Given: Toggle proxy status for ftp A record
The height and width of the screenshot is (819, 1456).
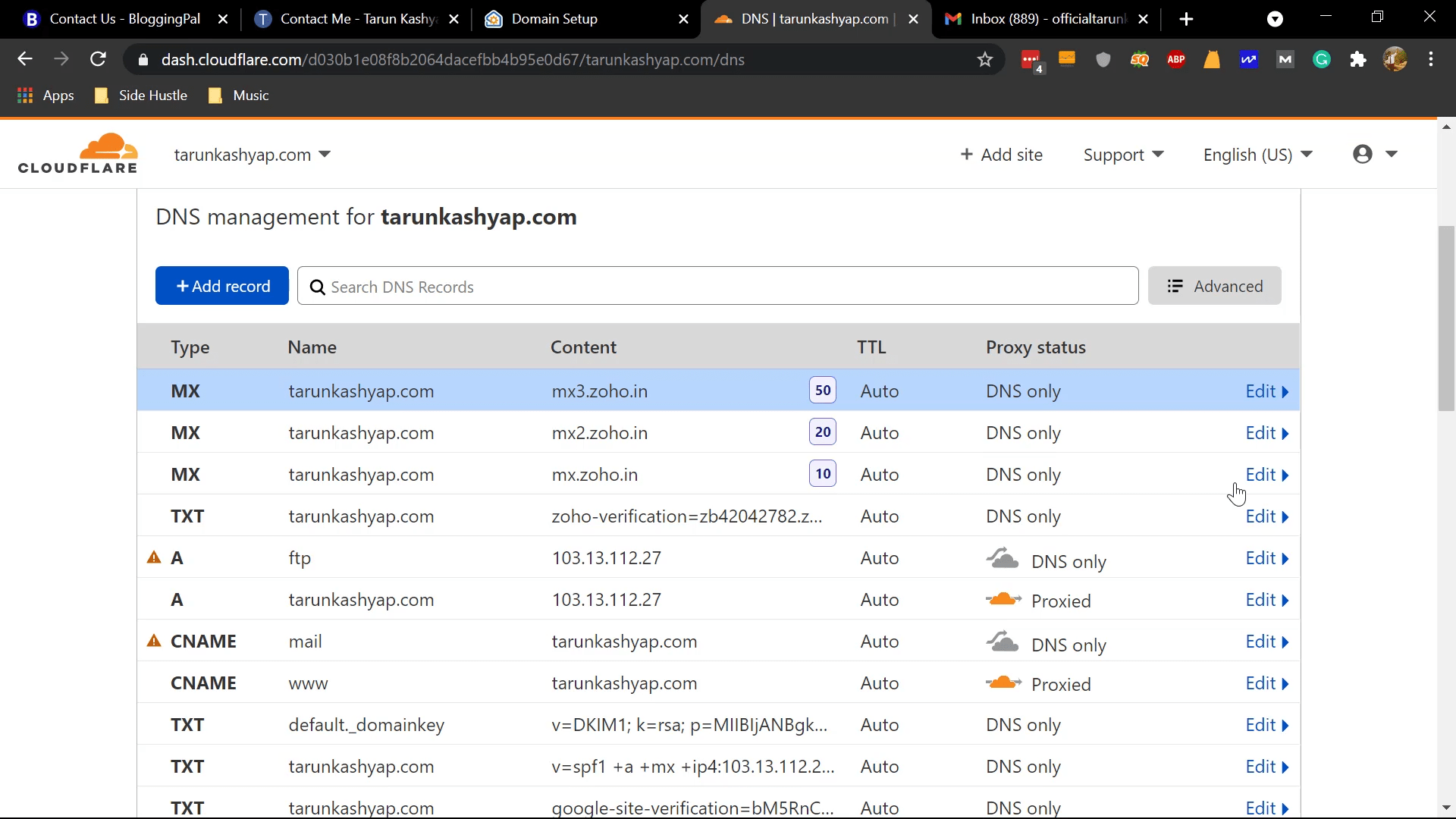Looking at the screenshot, I should click(x=1004, y=558).
